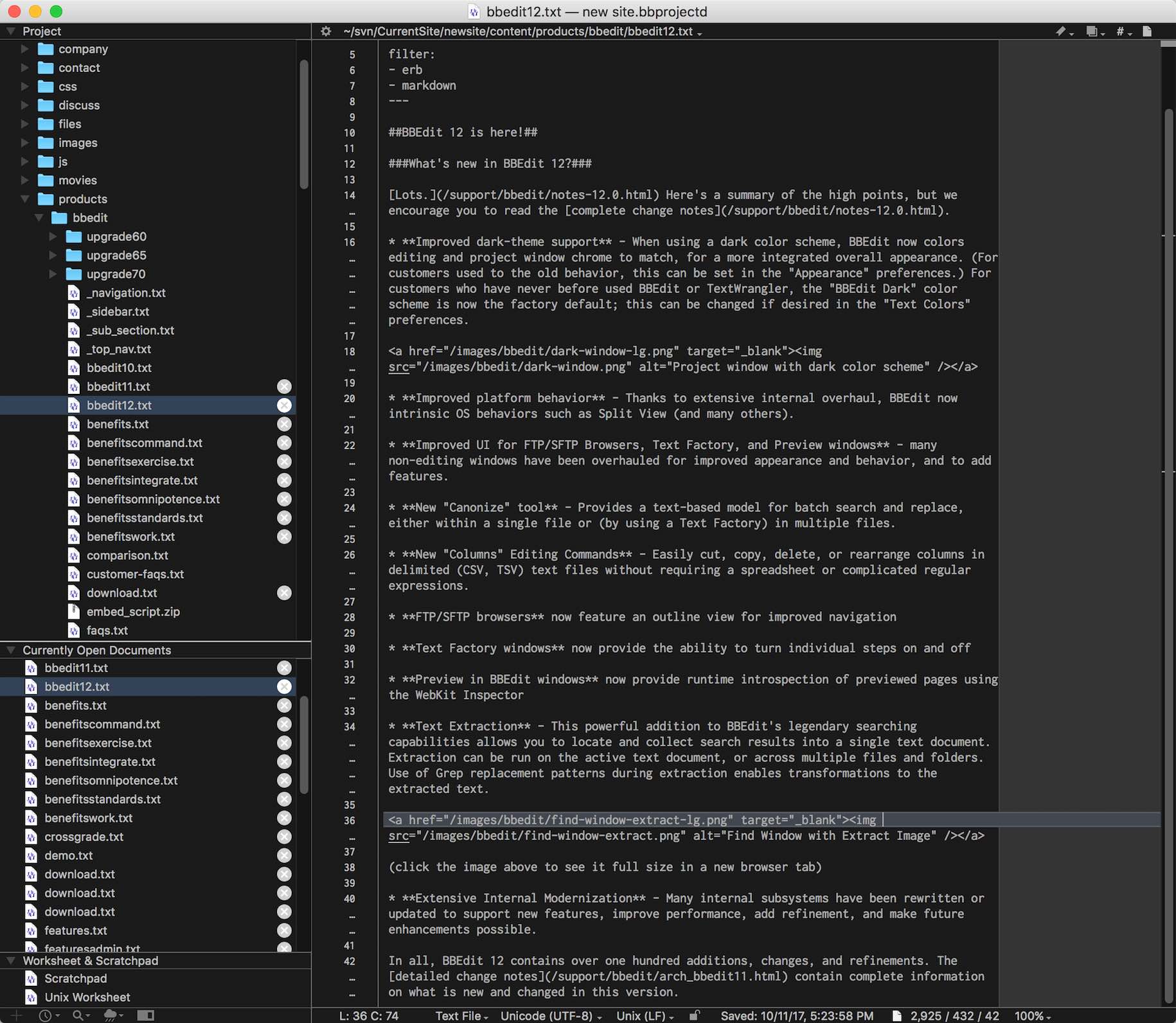Open the Text File type dropdown
This screenshot has height=1023, width=1176.
(461, 1016)
